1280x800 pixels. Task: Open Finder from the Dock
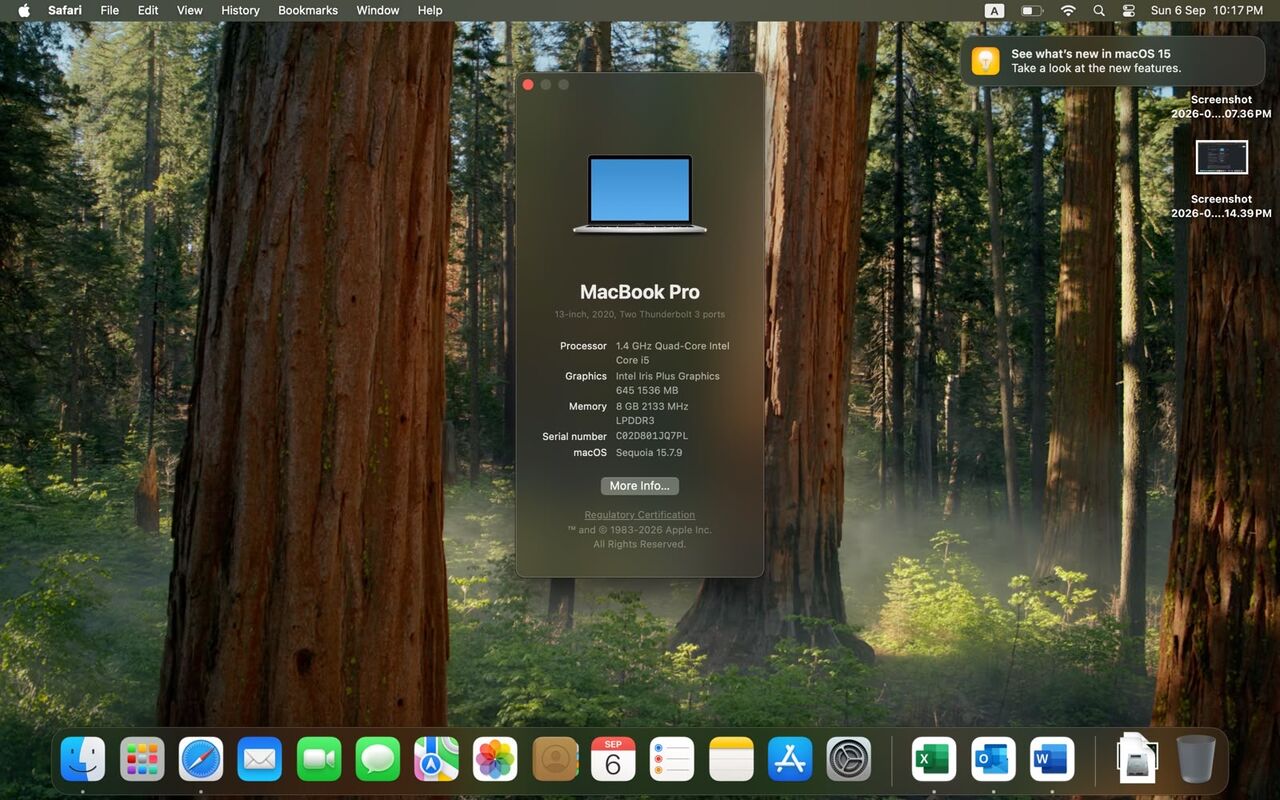coord(83,759)
